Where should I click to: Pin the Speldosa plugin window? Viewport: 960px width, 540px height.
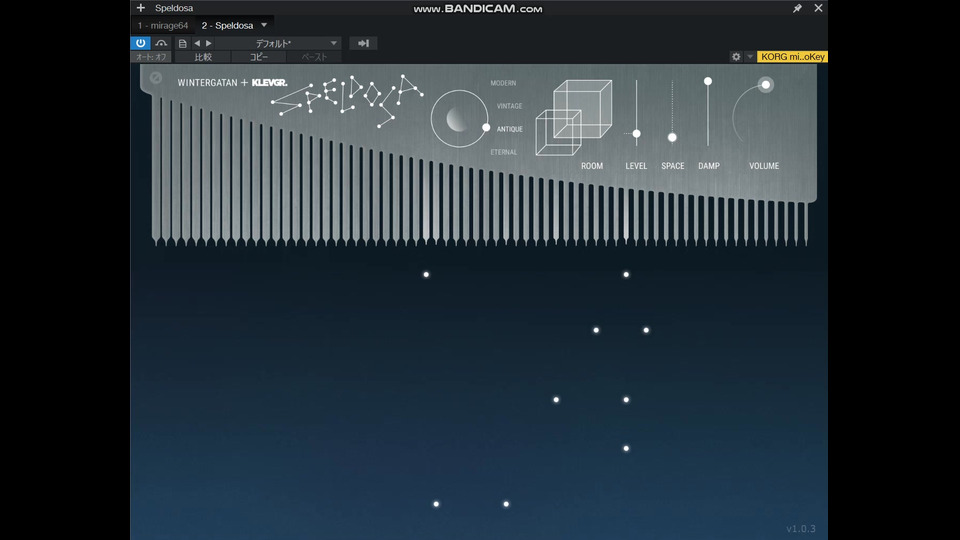pyautogui.click(x=797, y=8)
